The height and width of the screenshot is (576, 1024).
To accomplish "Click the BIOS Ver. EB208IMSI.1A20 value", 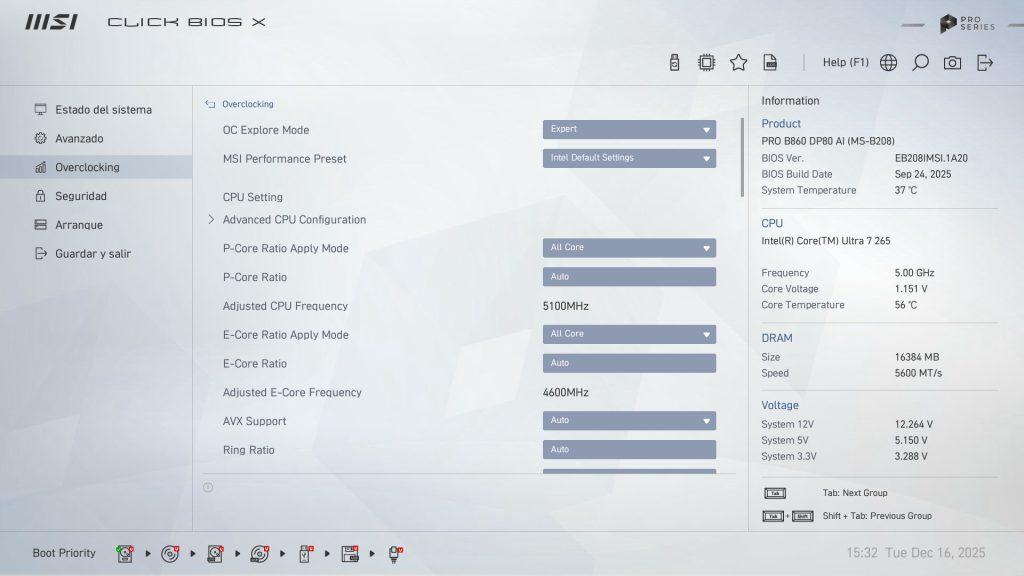I will pos(931,158).
